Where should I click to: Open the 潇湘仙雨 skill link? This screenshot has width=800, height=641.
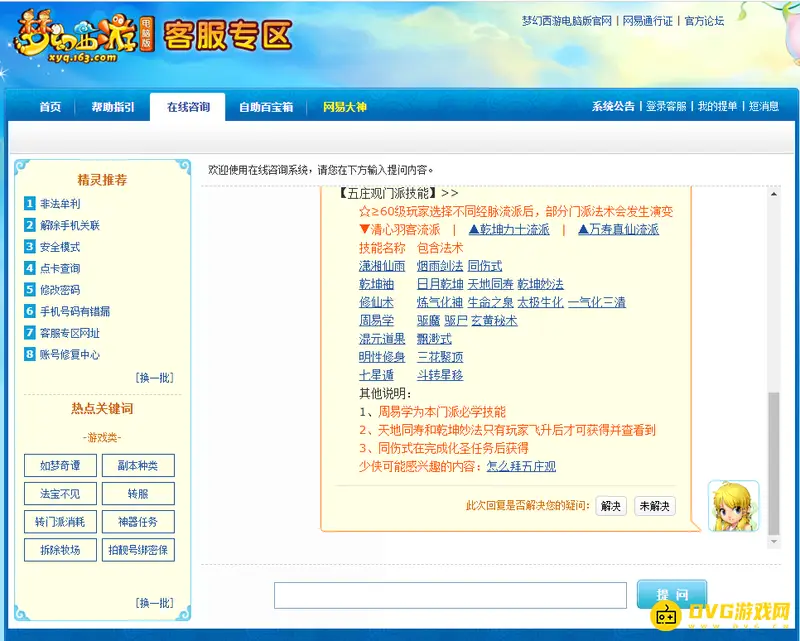click(382, 266)
